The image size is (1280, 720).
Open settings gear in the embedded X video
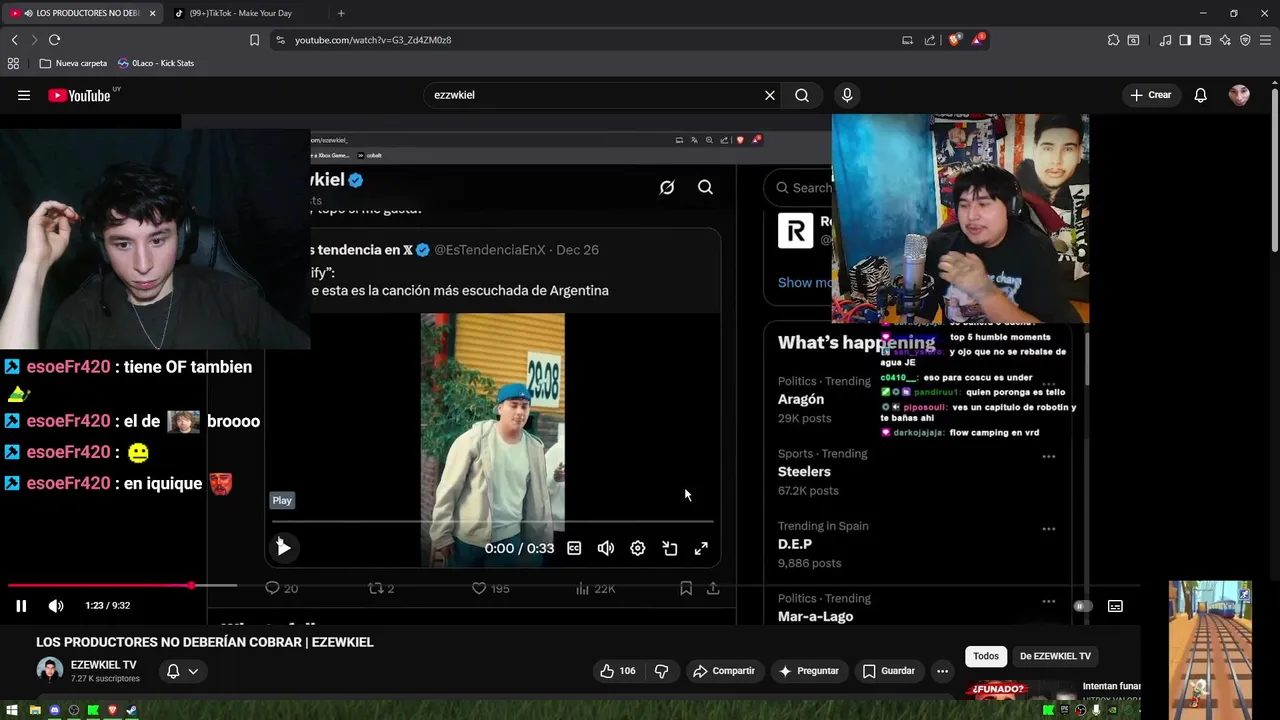click(638, 548)
